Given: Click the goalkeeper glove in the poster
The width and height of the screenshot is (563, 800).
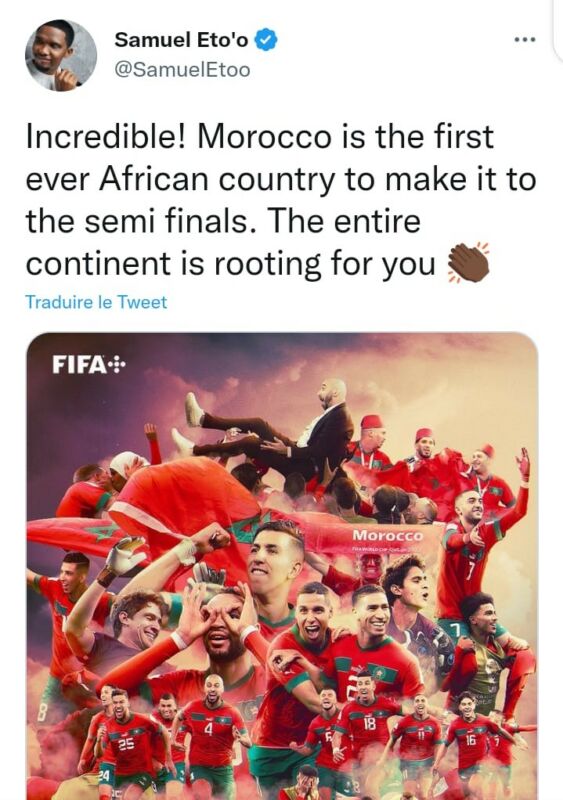Looking at the screenshot, I should (125, 555).
